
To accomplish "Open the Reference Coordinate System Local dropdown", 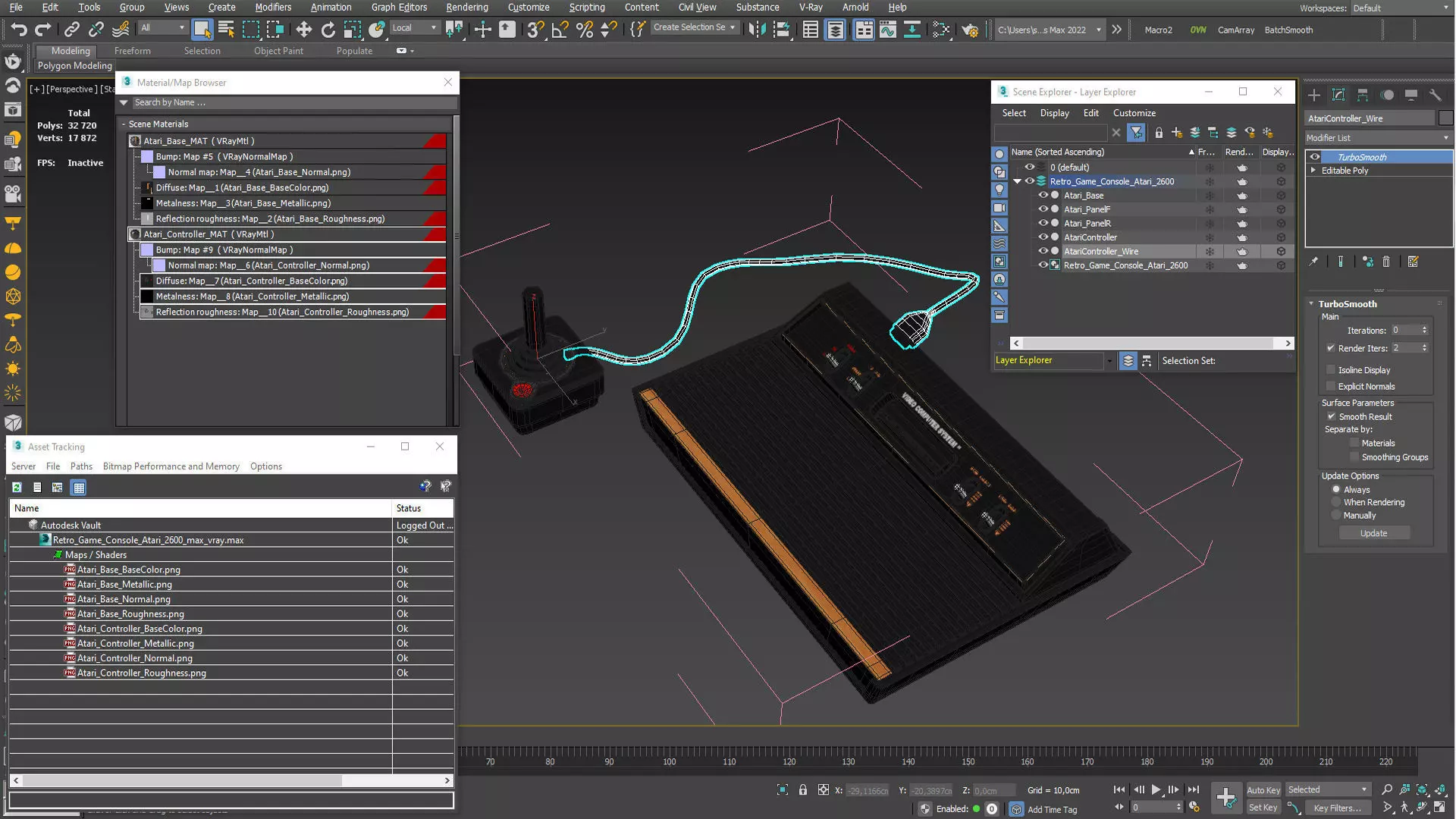I will point(414,27).
